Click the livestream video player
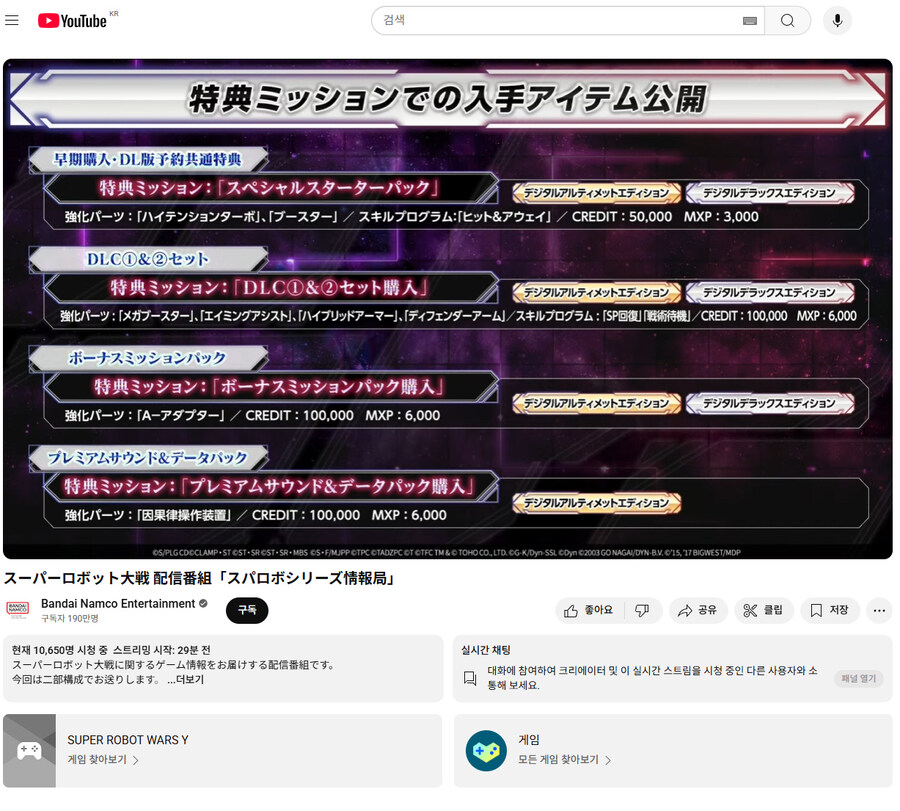This screenshot has width=900, height=811. point(448,308)
